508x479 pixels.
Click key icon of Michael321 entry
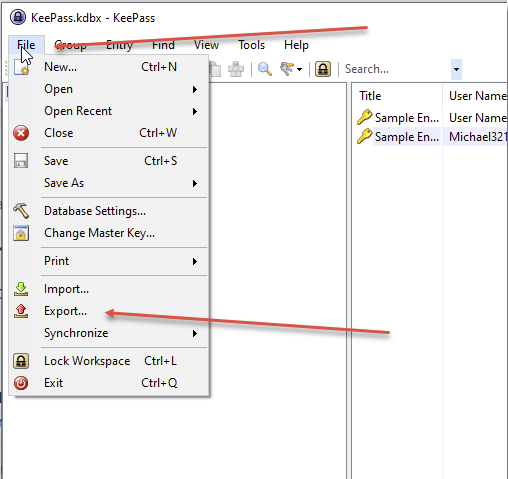(x=364, y=136)
